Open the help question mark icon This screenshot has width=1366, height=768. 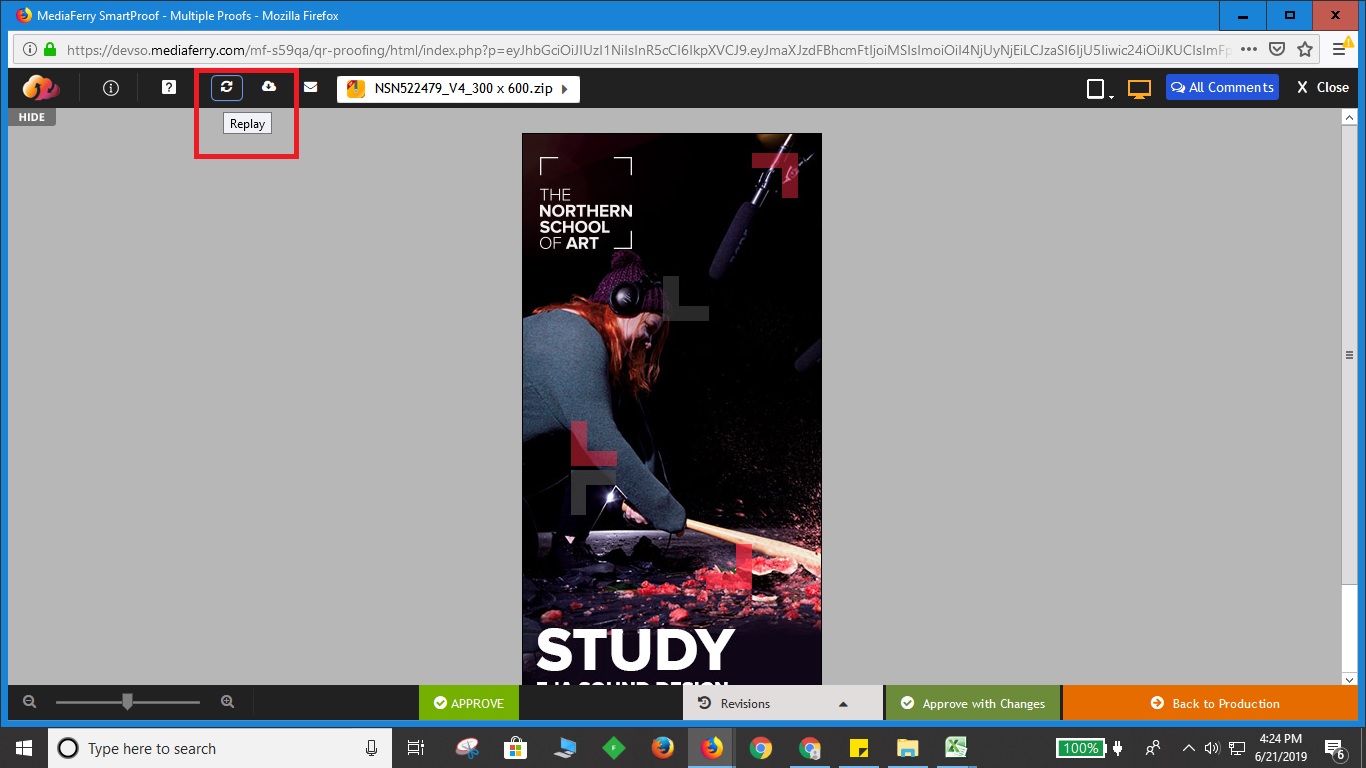pos(169,87)
